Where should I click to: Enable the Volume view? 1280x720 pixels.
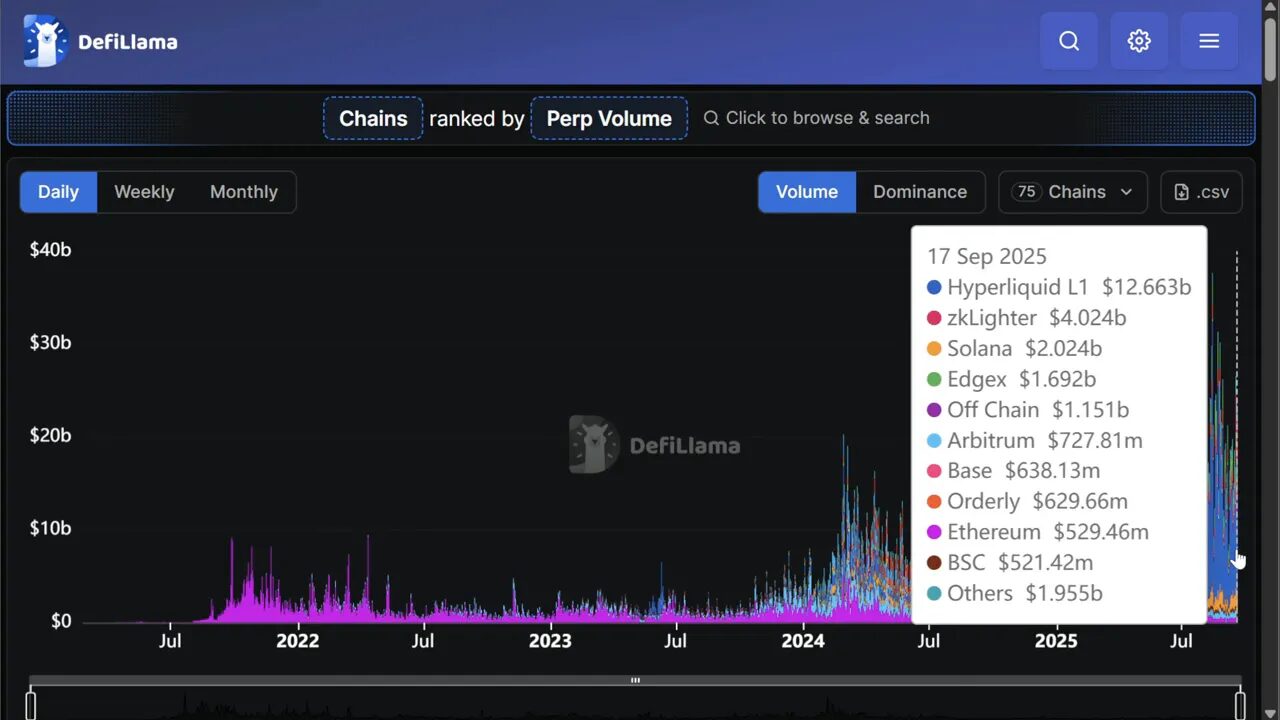coord(807,191)
